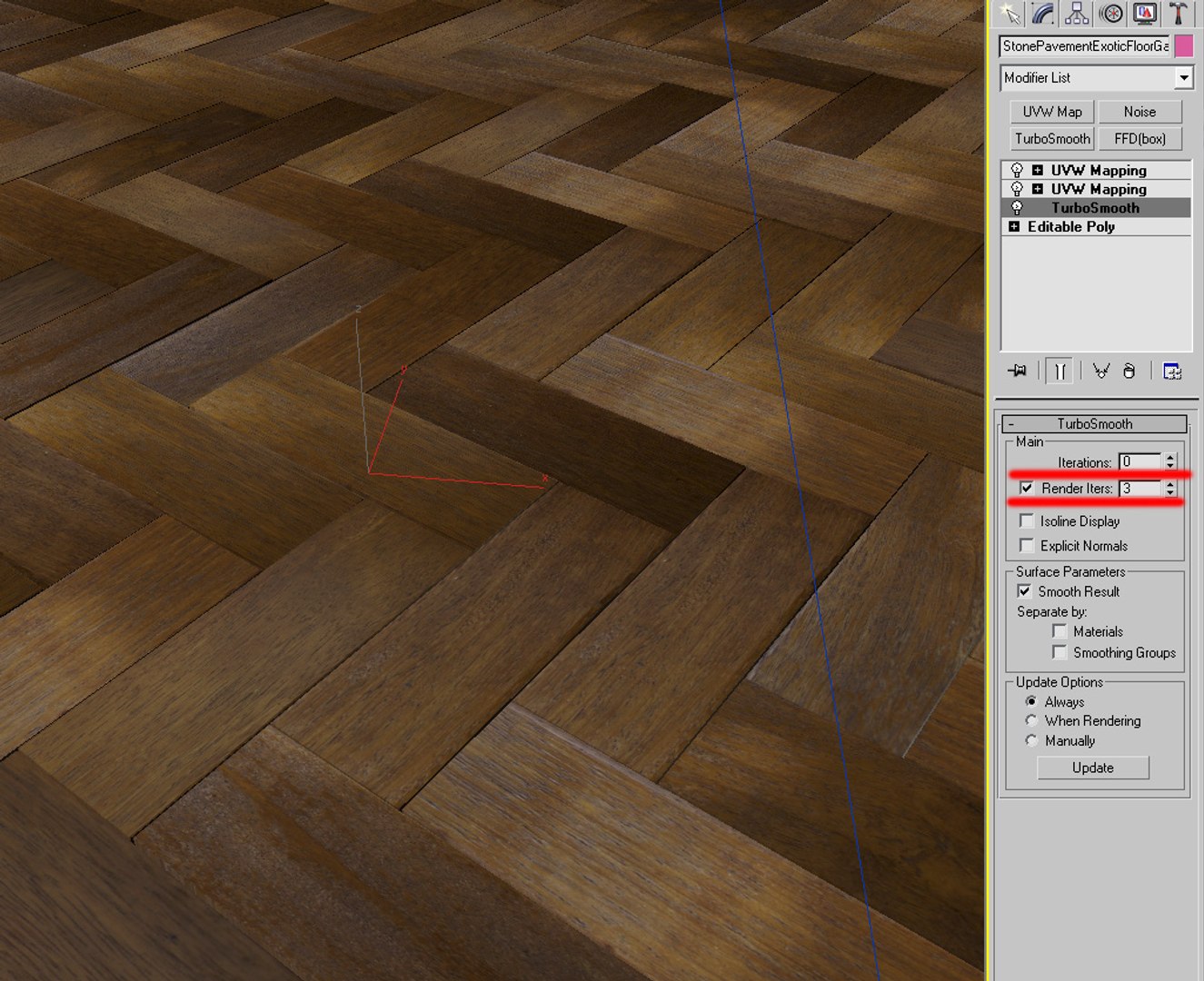The image size is (1204, 981).
Task: Enable Separate by Smoothing Groups checkbox
Action: 1060,652
